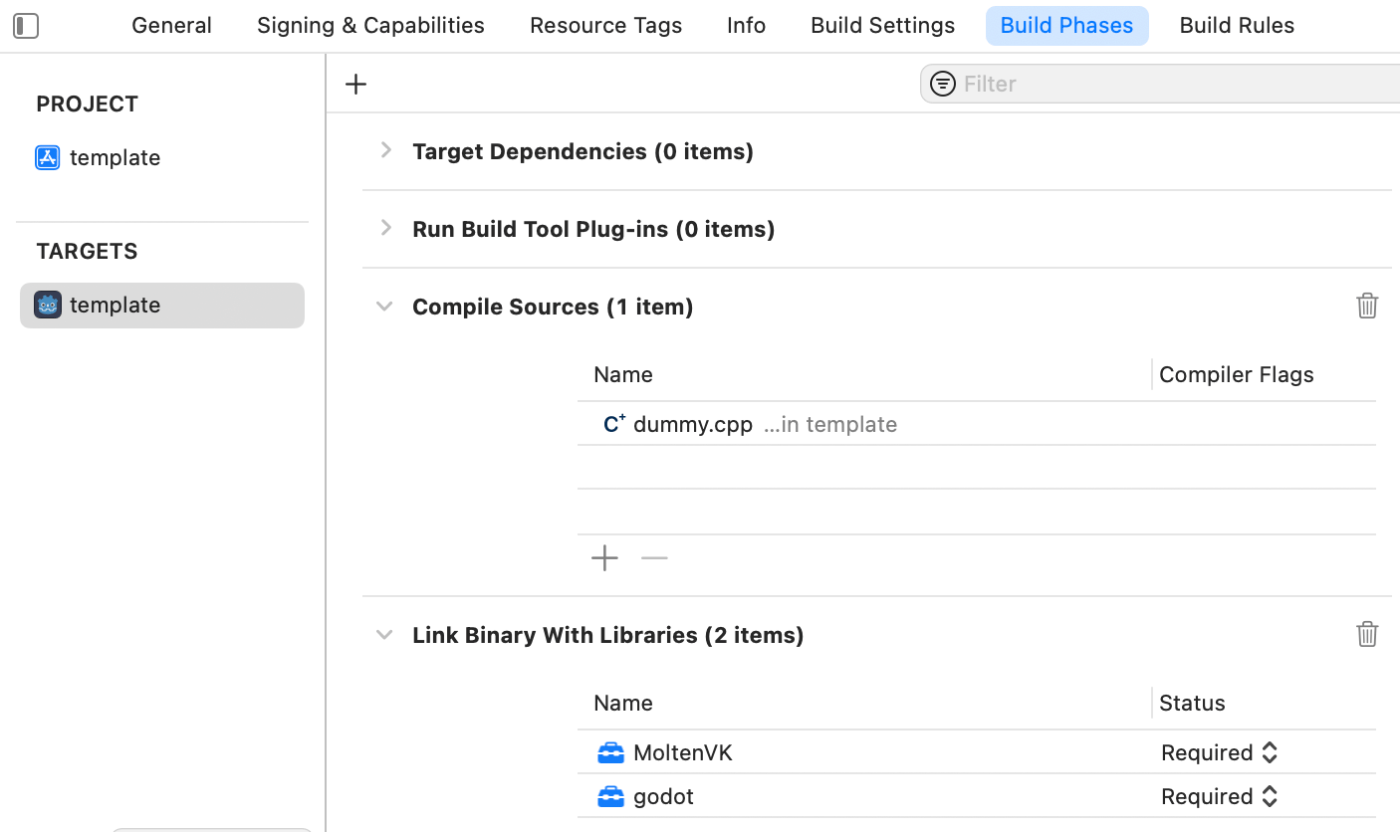Collapse Link Binary With Libraries section
Image resolution: width=1400 pixels, height=832 pixels.
(x=384, y=634)
